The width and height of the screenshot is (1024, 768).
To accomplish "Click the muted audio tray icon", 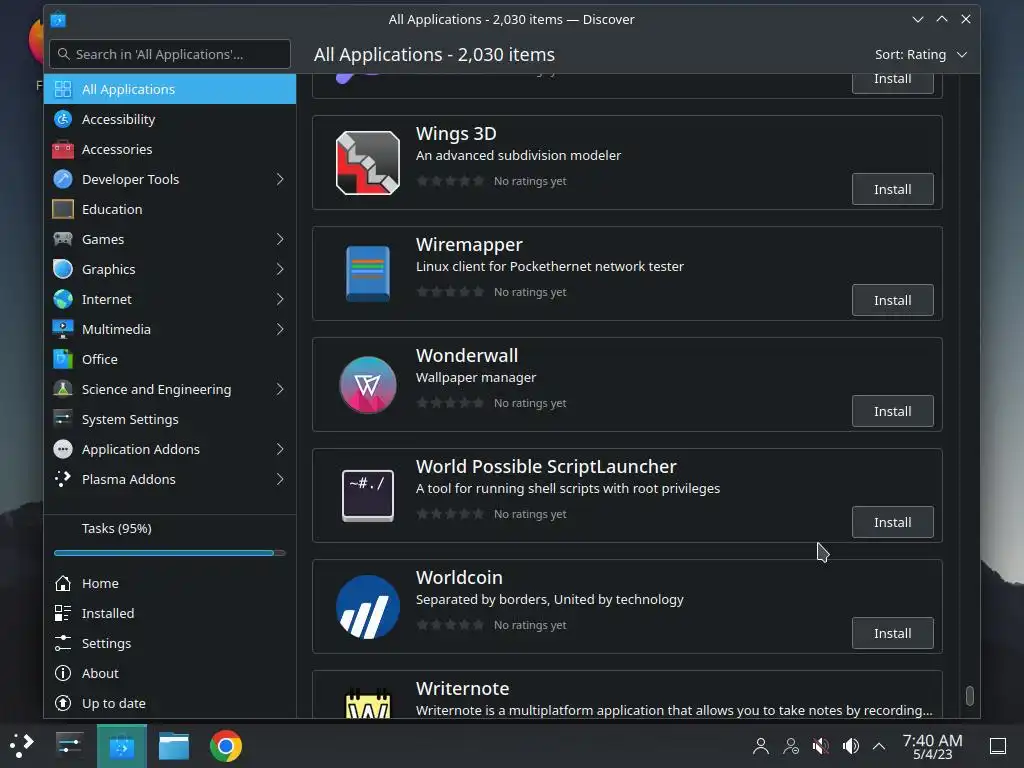I will (x=821, y=746).
